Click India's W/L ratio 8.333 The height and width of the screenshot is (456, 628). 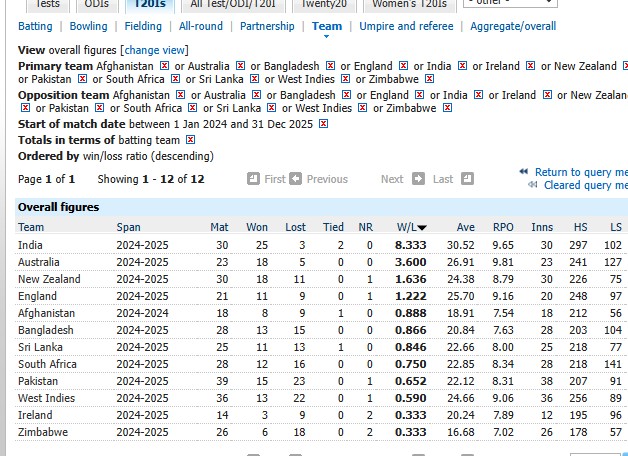(411, 245)
